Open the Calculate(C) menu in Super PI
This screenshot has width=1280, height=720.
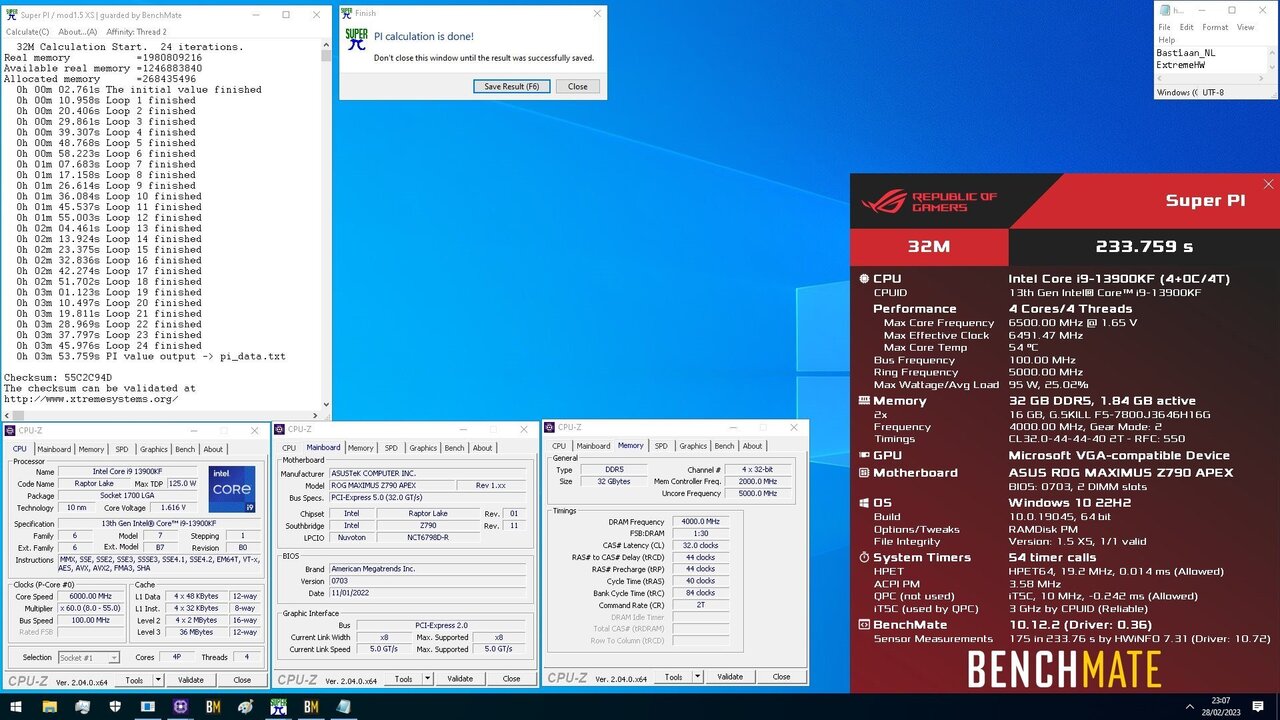(x=28, y=32)
